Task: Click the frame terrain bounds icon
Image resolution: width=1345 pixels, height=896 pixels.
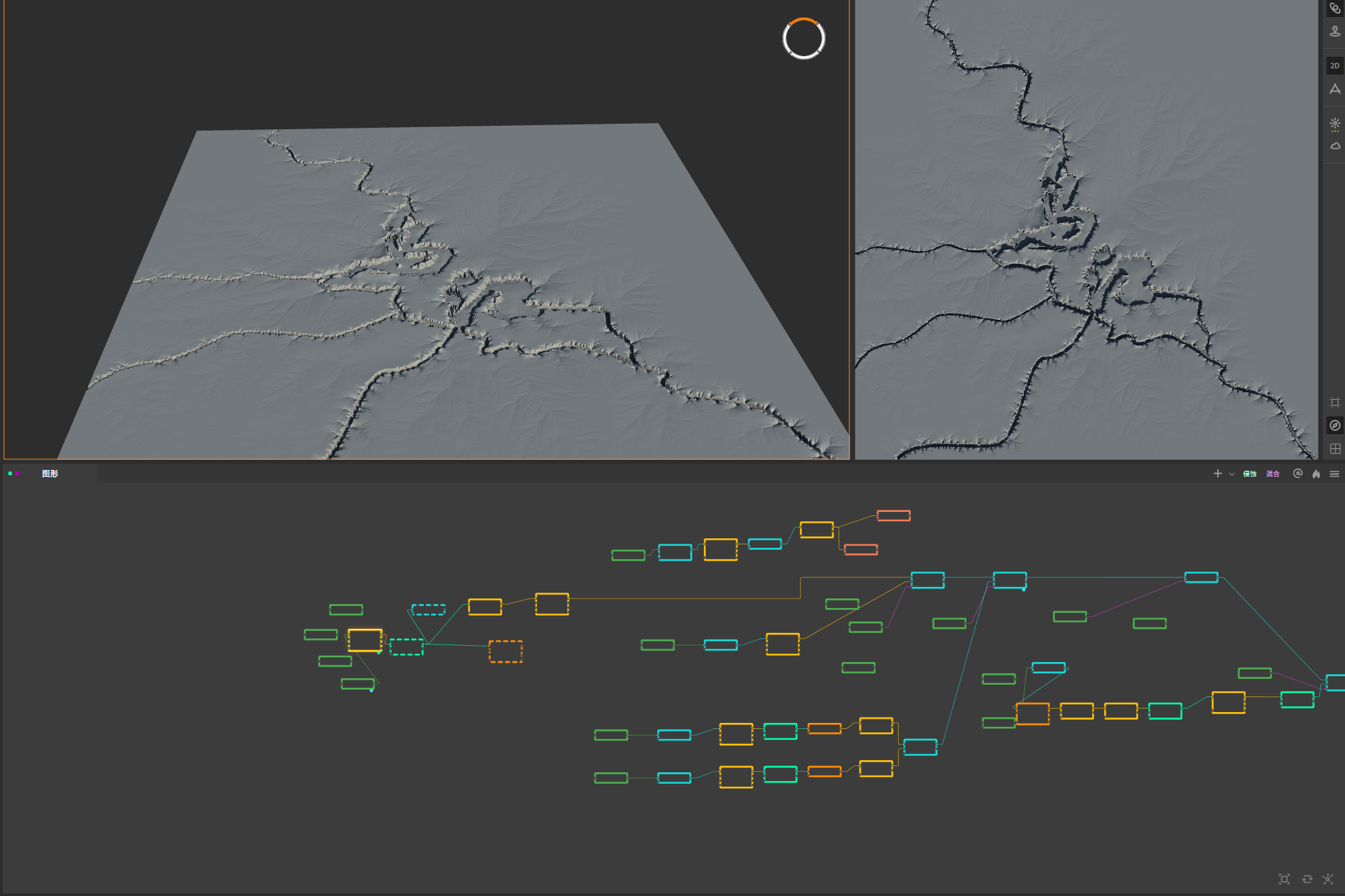Action: (x=1334, y=402)
